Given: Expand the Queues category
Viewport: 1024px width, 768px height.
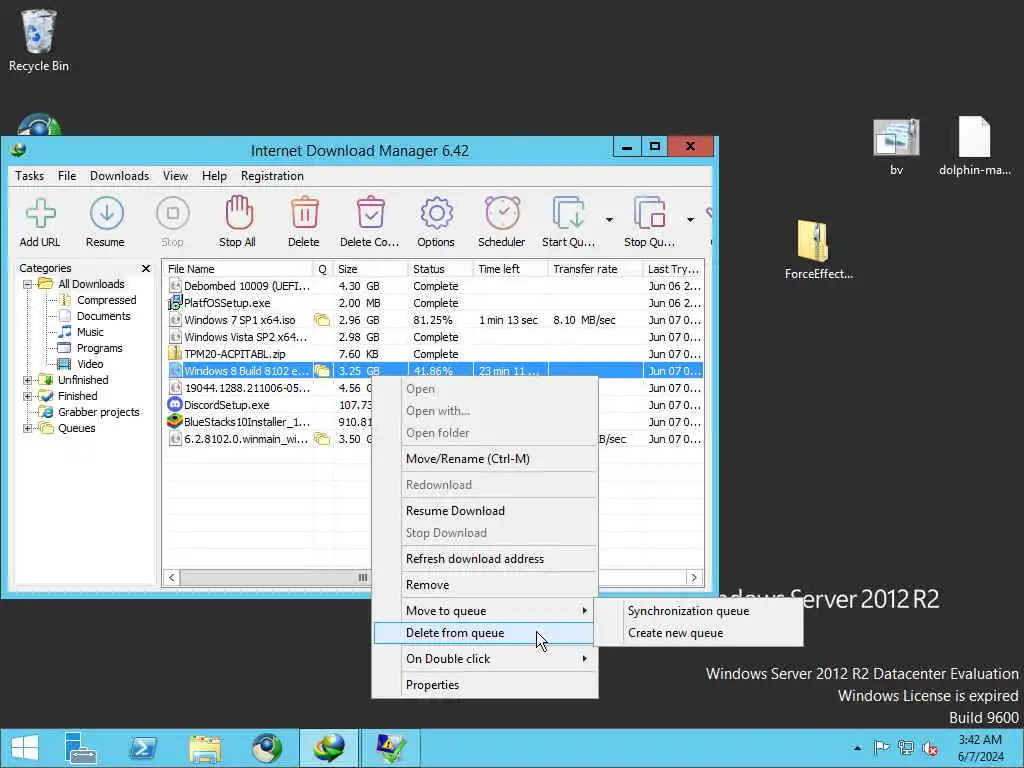Looking at the screenshot, I should [27, 428].
